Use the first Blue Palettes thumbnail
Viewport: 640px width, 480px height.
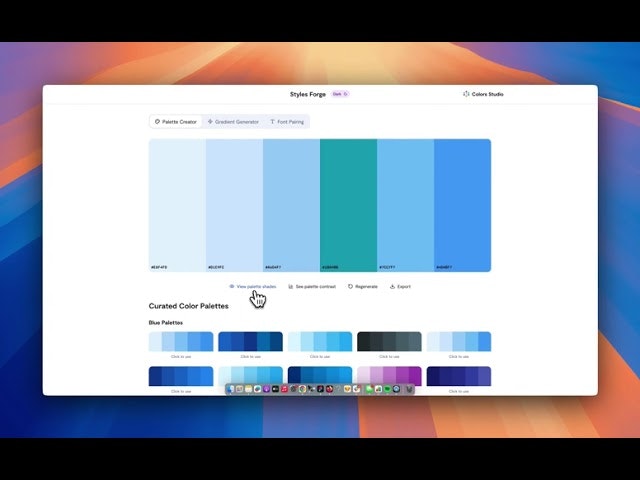(181, 341)
